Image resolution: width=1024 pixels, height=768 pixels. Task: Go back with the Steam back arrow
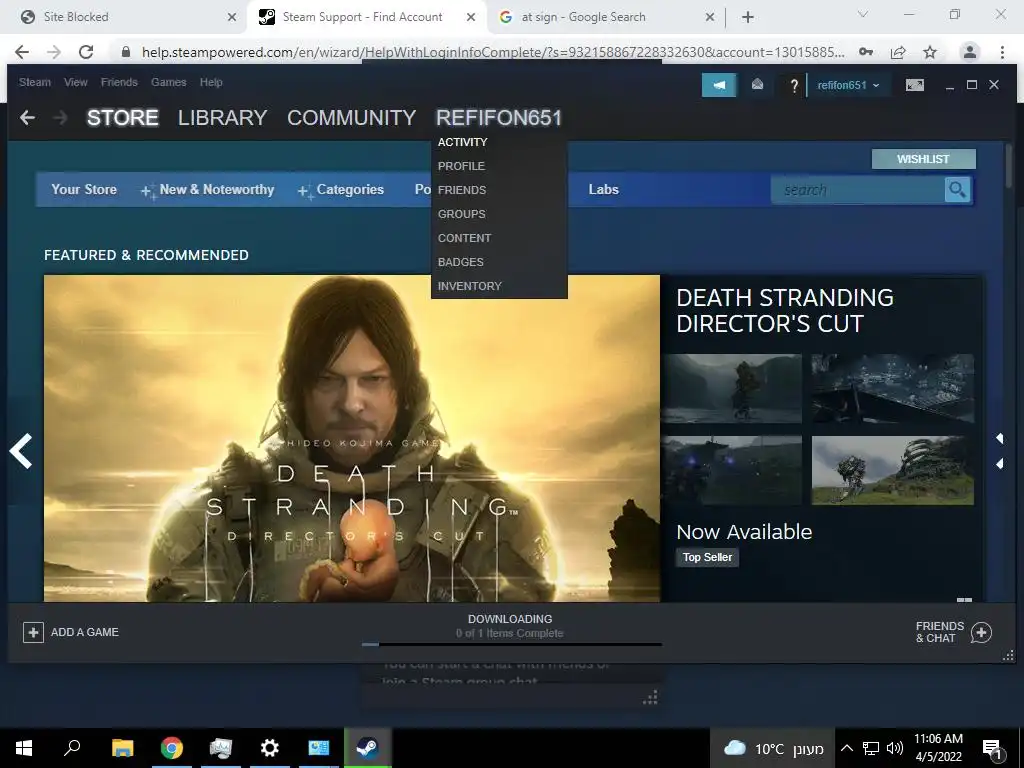tap(27, 118)
